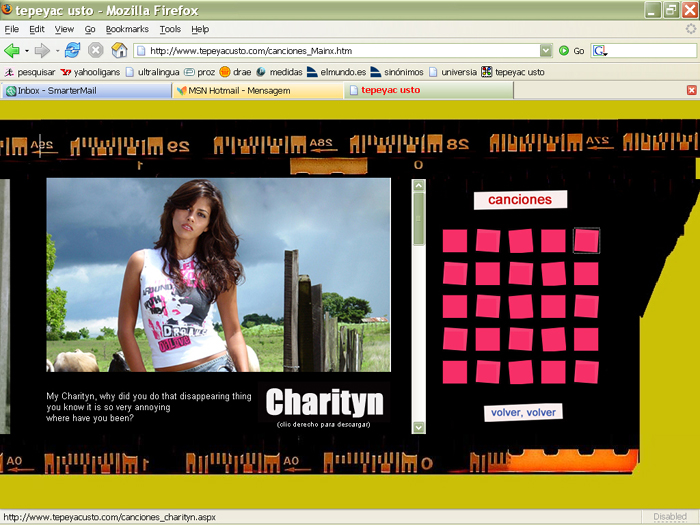Open the medidas bookmark
Image resolution: width=700 pixels, height=525 pixels.
click(279, 72)
